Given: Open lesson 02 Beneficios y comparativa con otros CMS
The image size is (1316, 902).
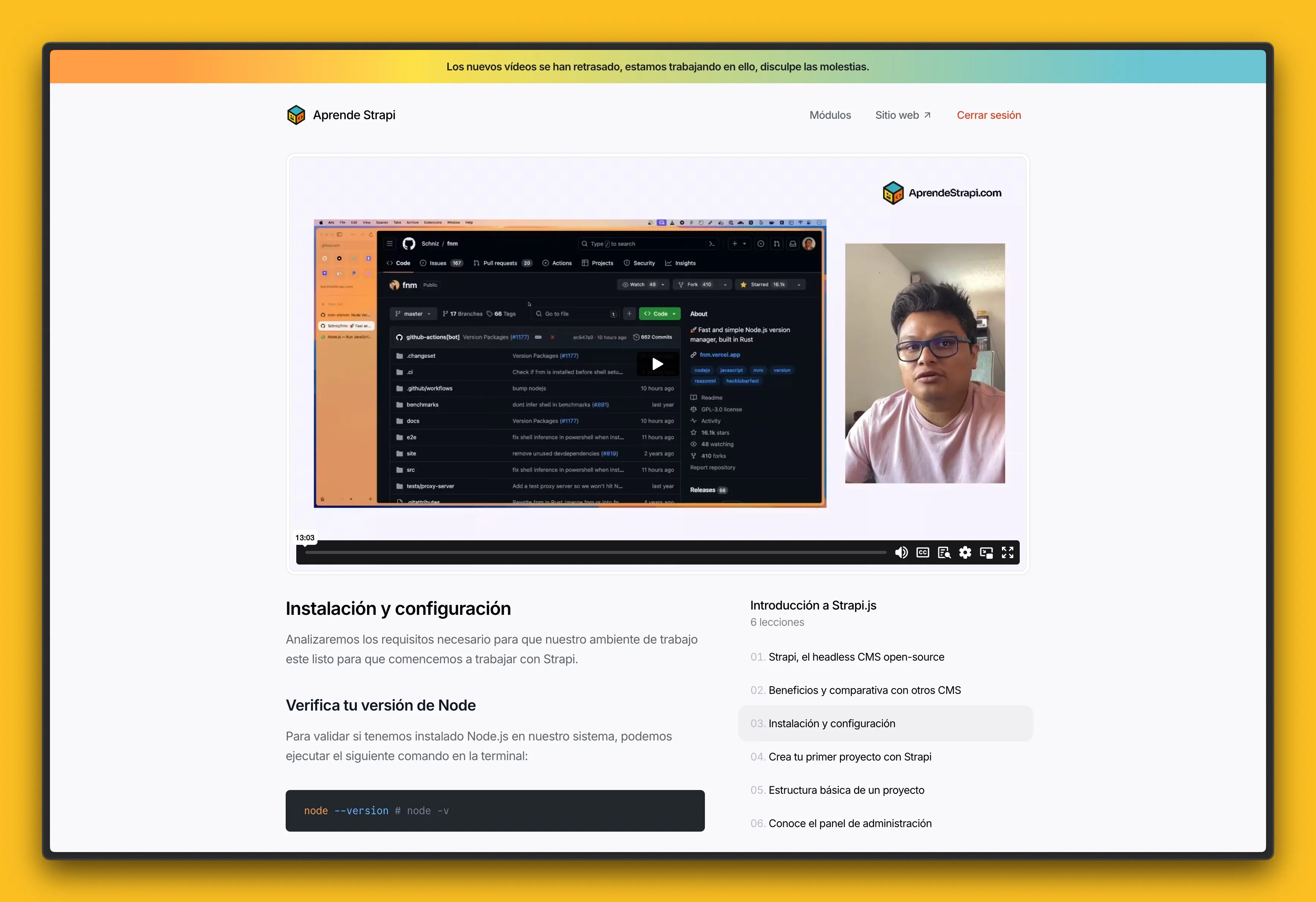Looking at the screenshot, I should [856, 690].
